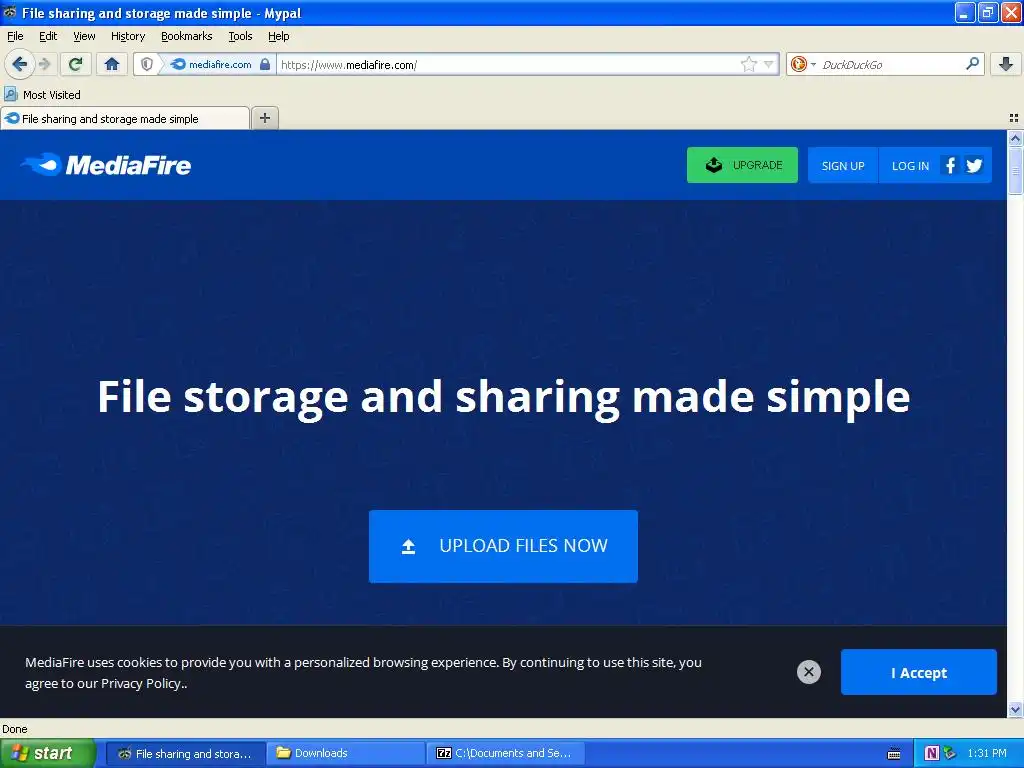Click the LOG IN link

(910, 165)
